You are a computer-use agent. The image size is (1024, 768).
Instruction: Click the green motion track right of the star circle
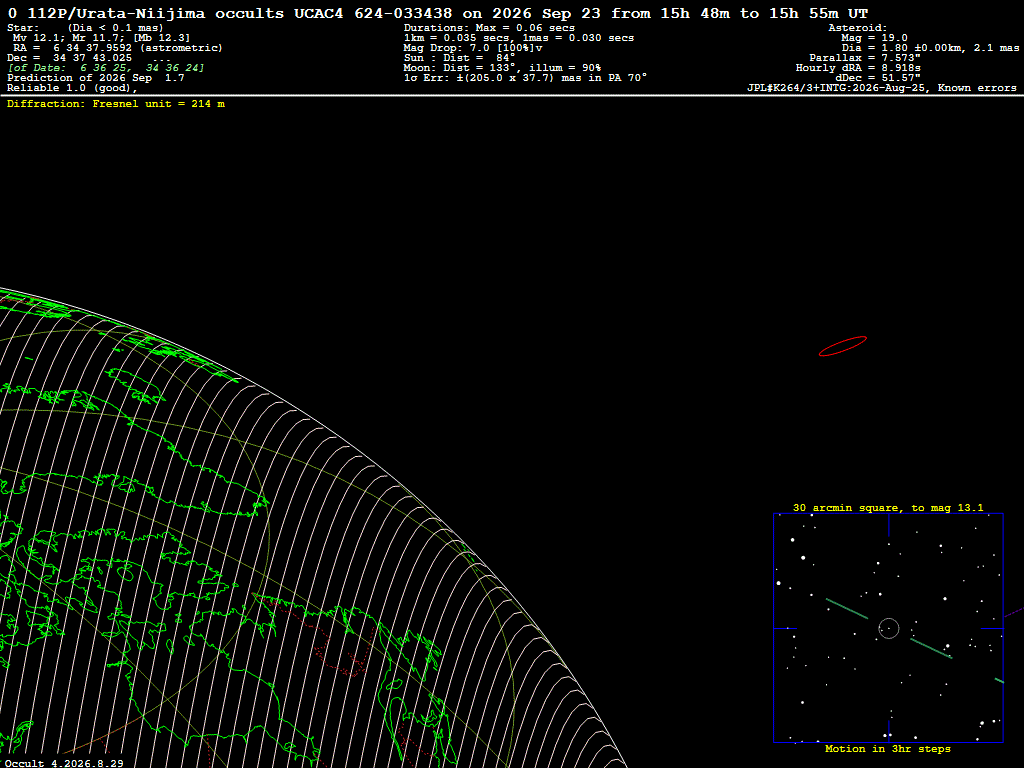[x=931, y=648]
